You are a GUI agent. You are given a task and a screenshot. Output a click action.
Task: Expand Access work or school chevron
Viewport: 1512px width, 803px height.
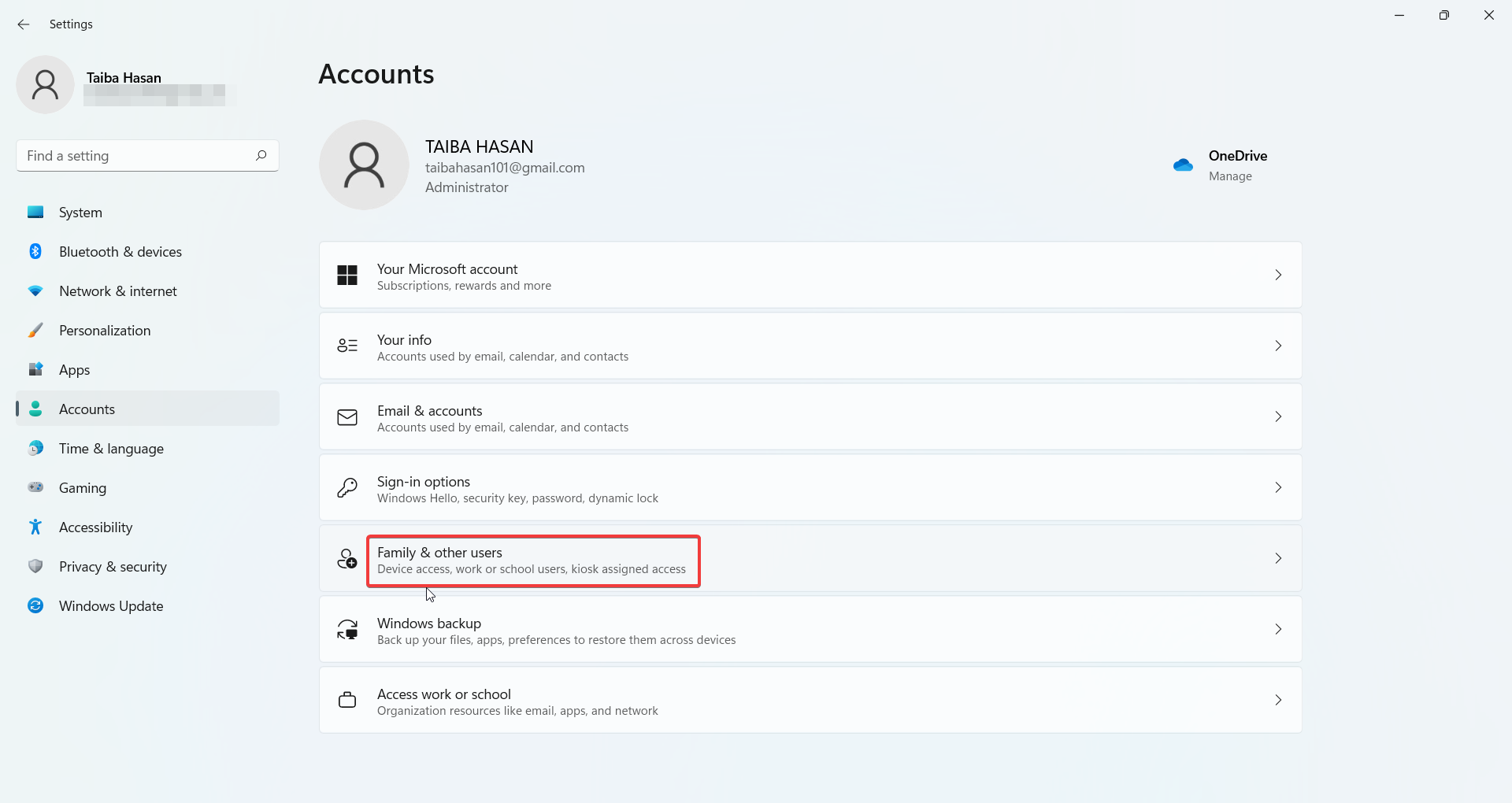(1278, 700)
